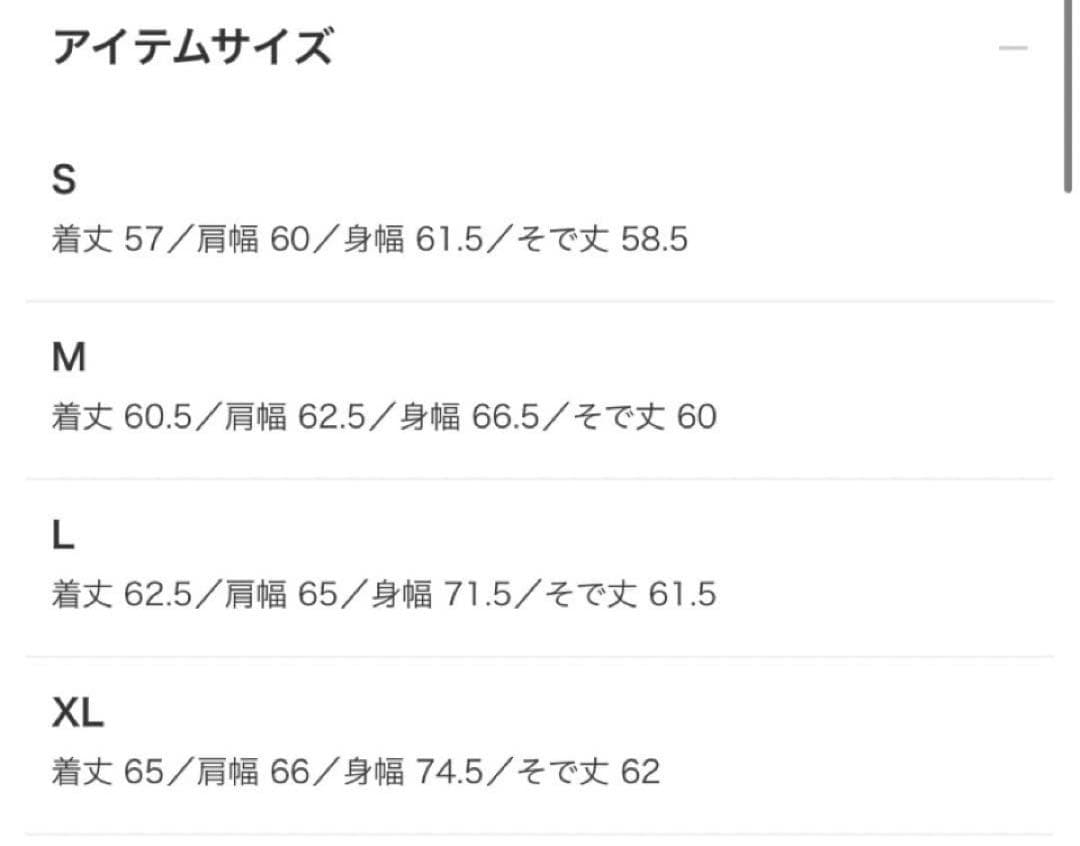Collapse the アイテムサイズ section via minus icon

pos(1013,48)
